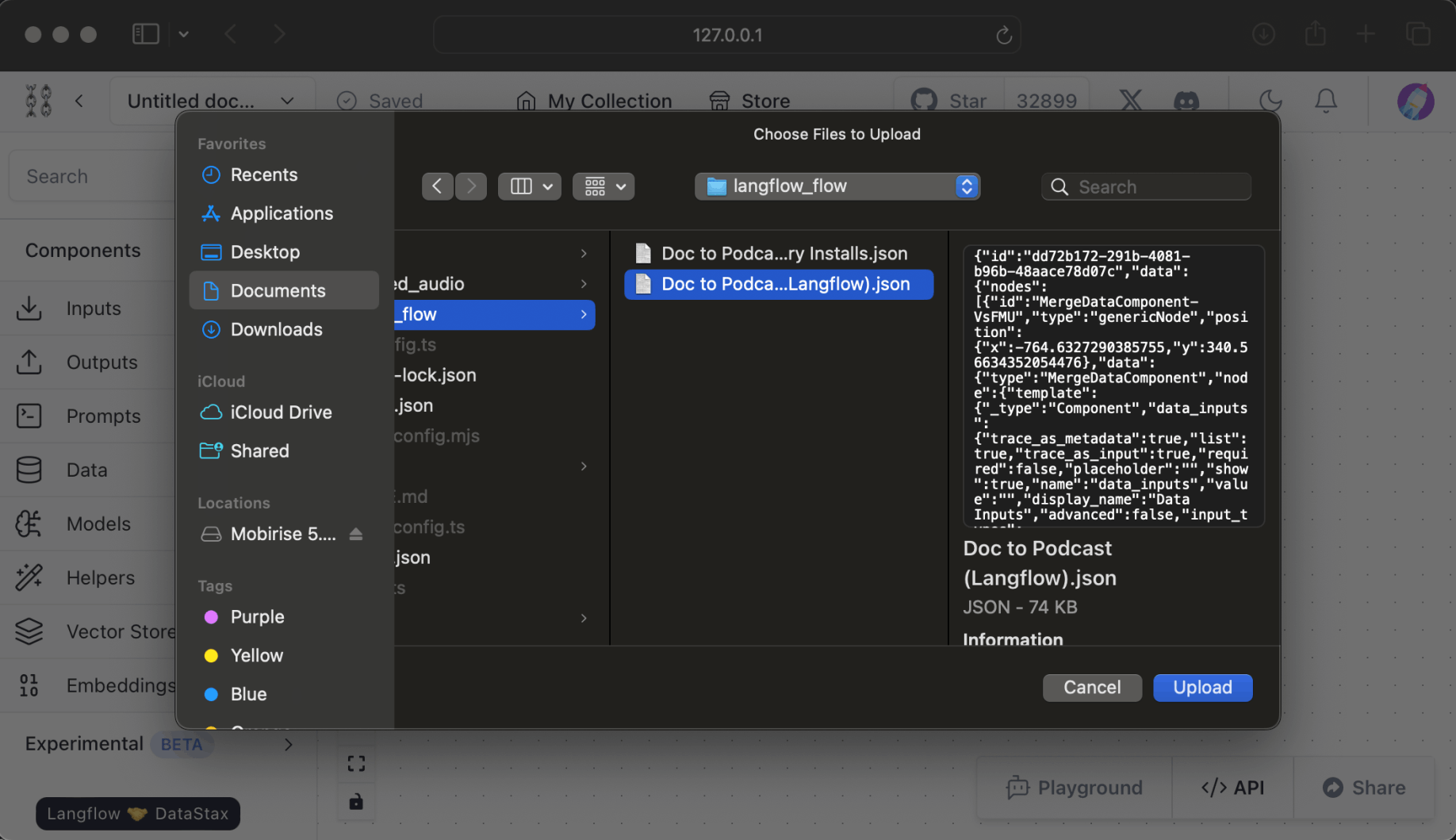
Task: Select Downloads in the sidebar
Action: click(284, 329)
